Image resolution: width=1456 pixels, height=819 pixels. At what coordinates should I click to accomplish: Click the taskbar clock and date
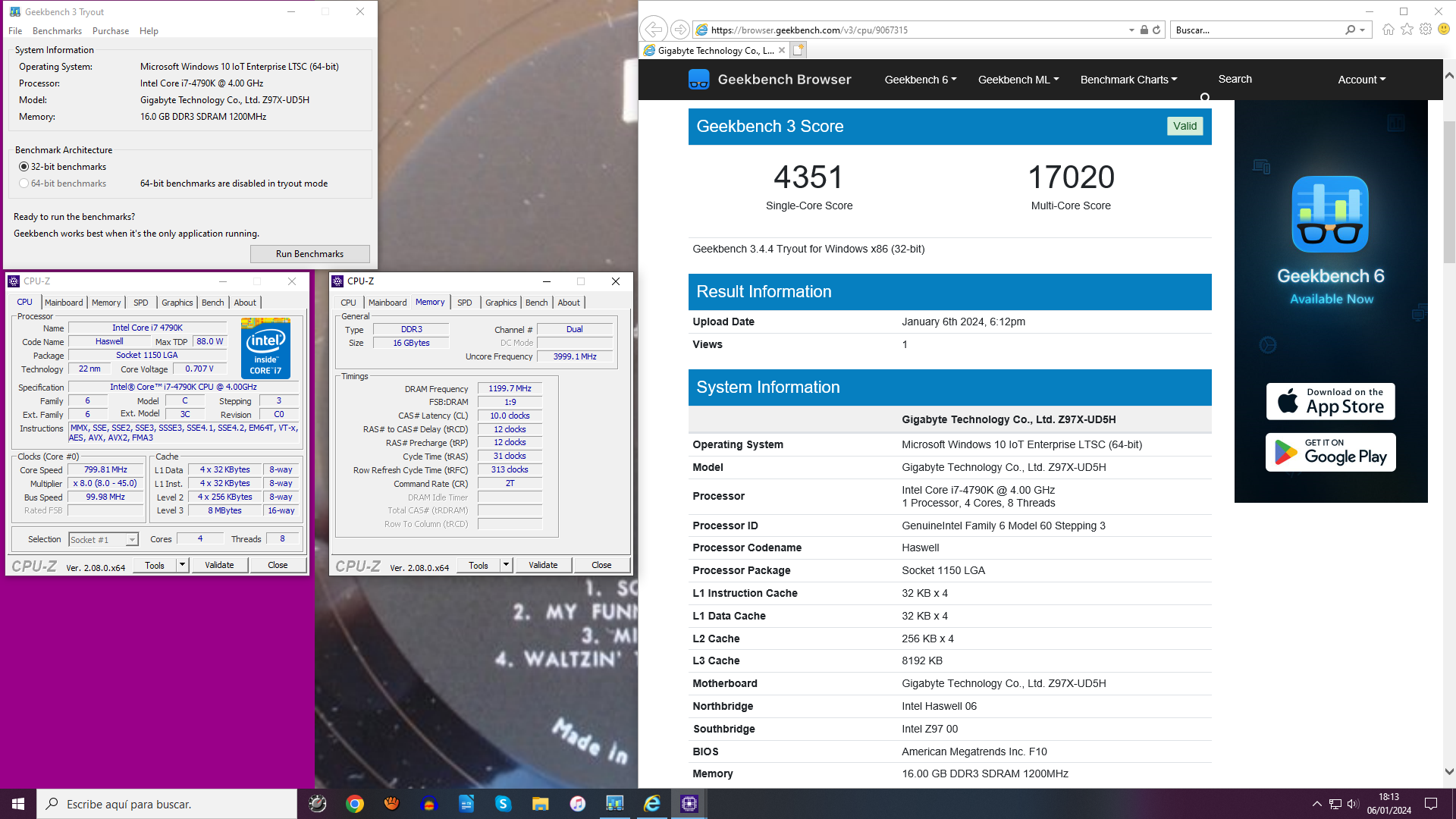pos(1389,804)
